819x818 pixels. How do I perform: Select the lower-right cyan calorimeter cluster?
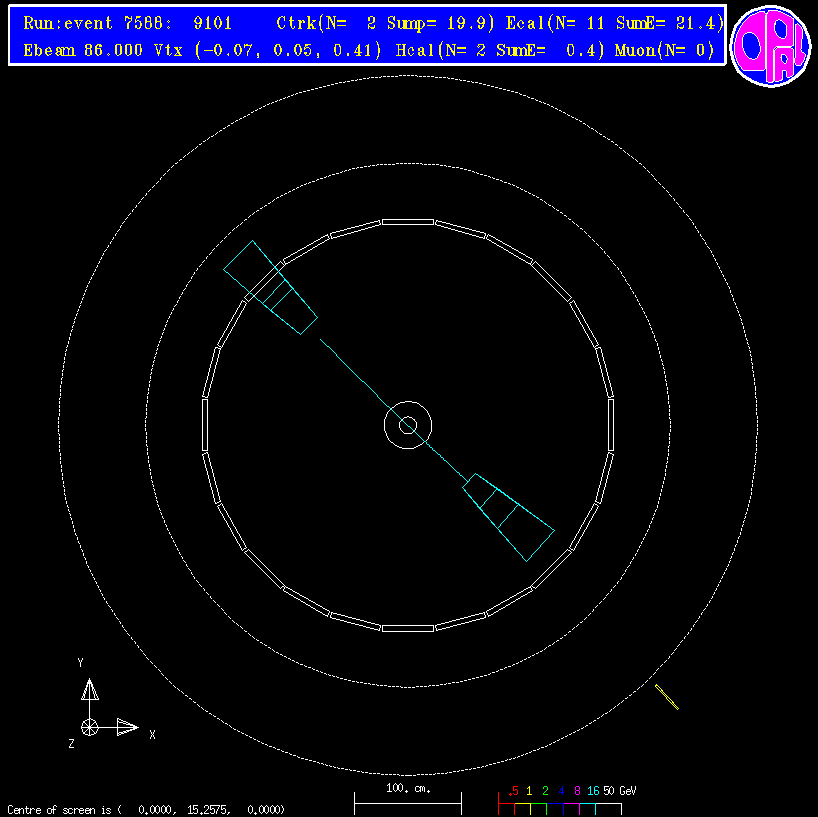click(x=509, y=517)
